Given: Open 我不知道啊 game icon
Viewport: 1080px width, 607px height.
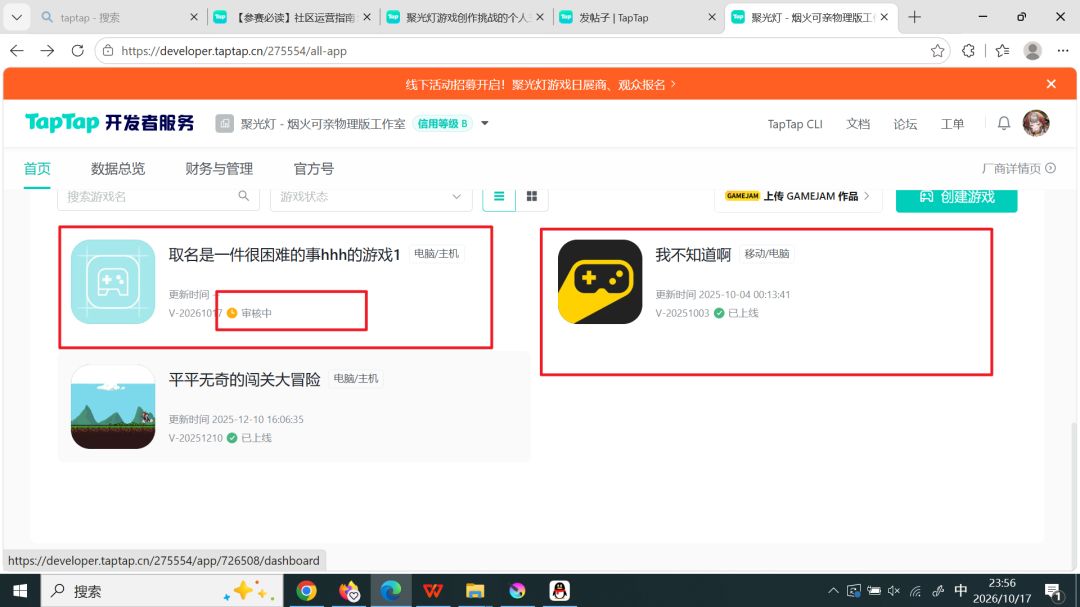Looking at the screenshot, I should 600,282.
